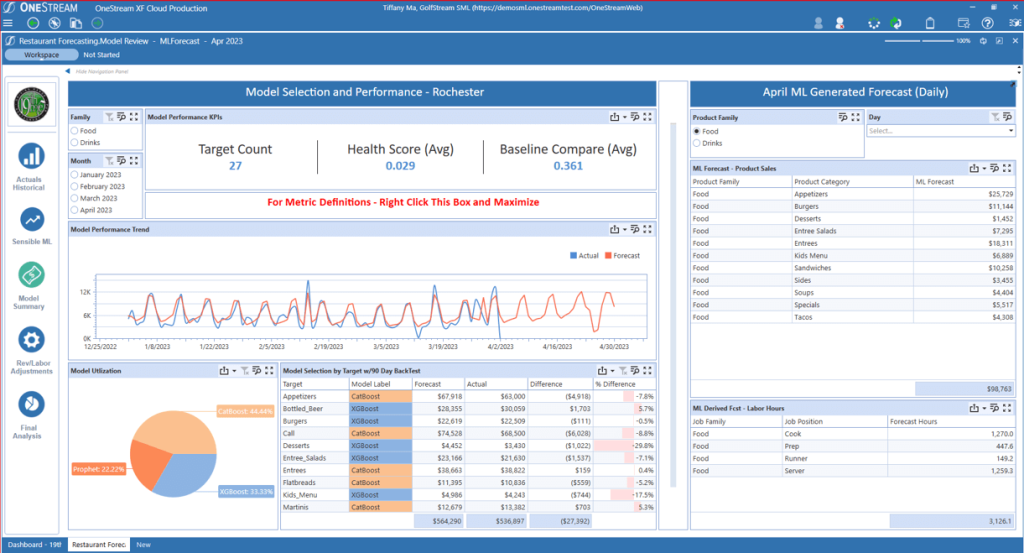Click the gray user profile icon
1024x553 pixels.
pyautogui.click(x=818, y=24)
